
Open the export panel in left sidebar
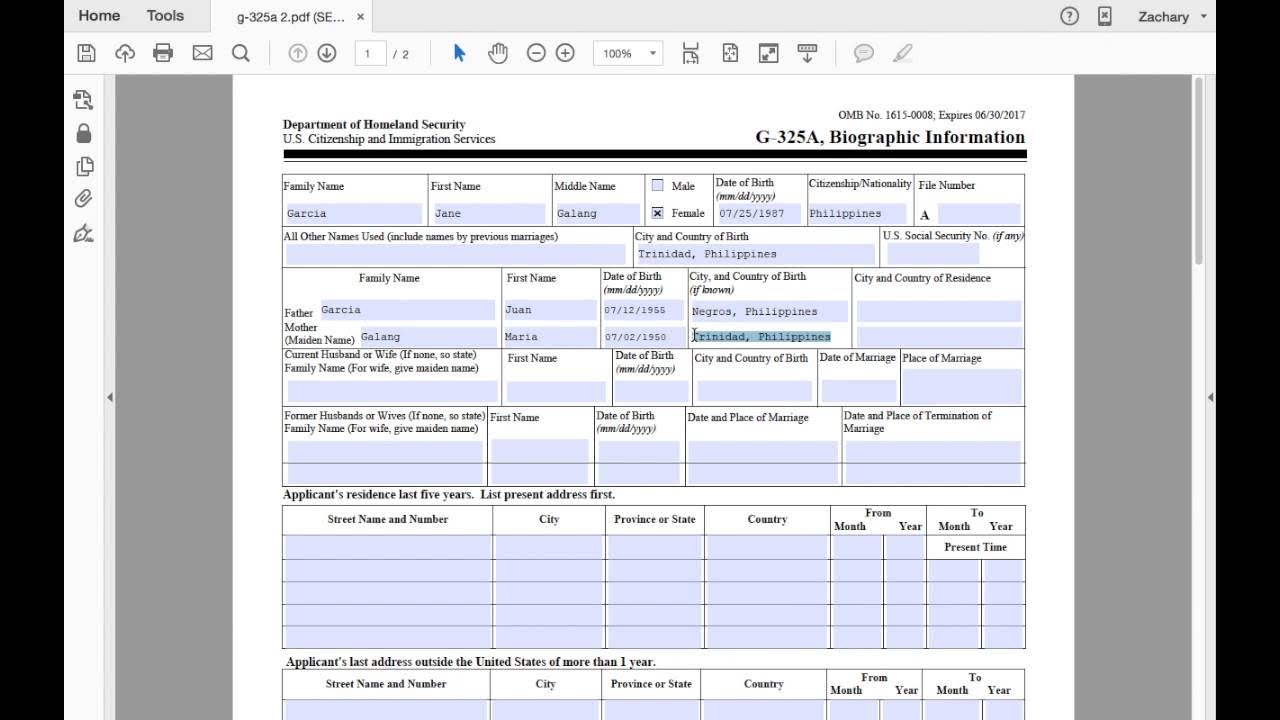[x=83, y=99]
